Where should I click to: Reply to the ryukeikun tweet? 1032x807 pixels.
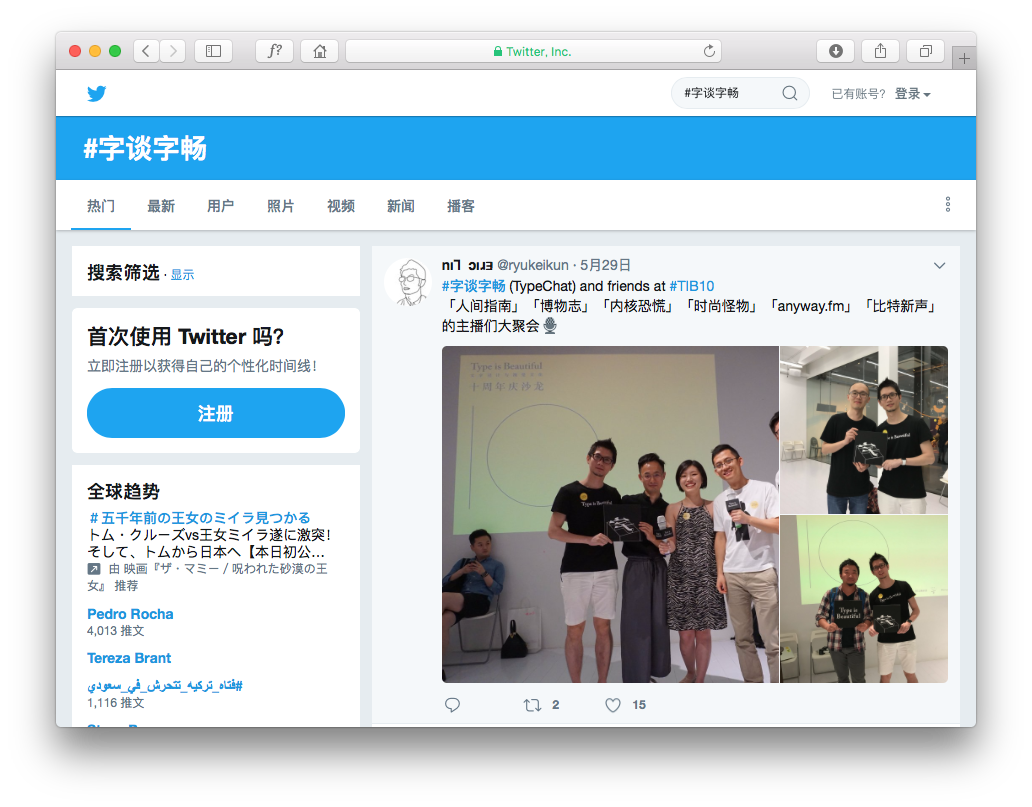pyautogui.click(x=452, y=705)
